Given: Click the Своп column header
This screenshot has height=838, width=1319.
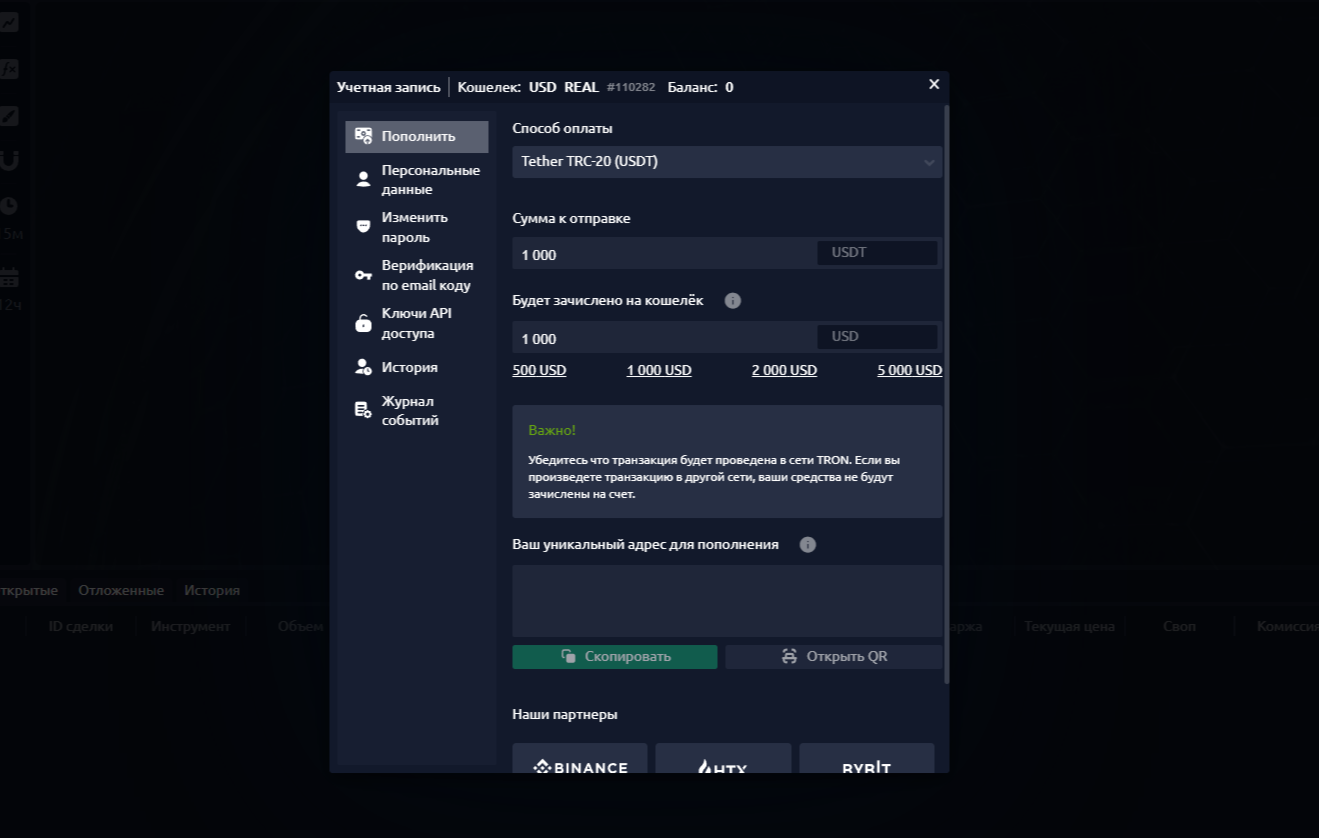Looking at the screenshot, I should coord(1179,626).
